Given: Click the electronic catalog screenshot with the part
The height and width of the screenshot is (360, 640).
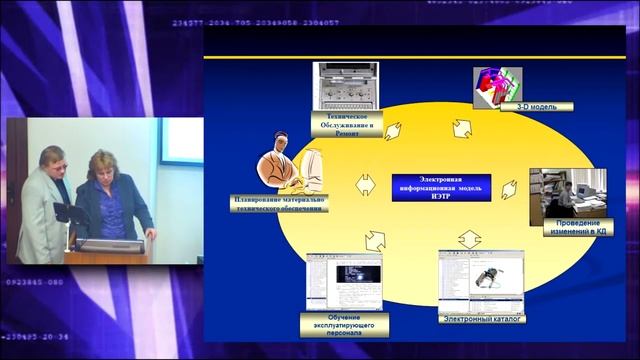Looking at the screenshot, I should click(481, 282).
